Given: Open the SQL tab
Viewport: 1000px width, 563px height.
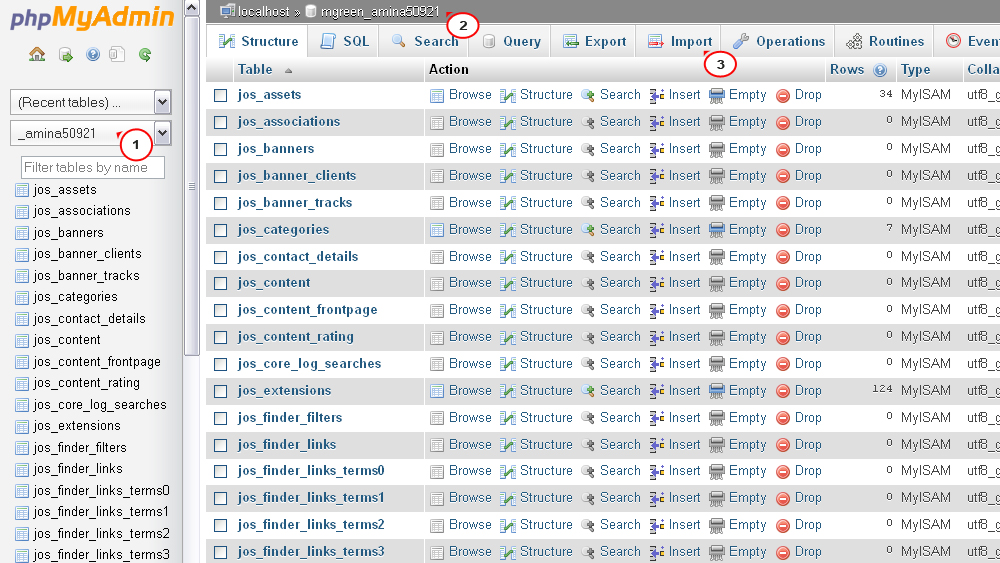Looking at the screenshot, I should click(x=344, y=41).
